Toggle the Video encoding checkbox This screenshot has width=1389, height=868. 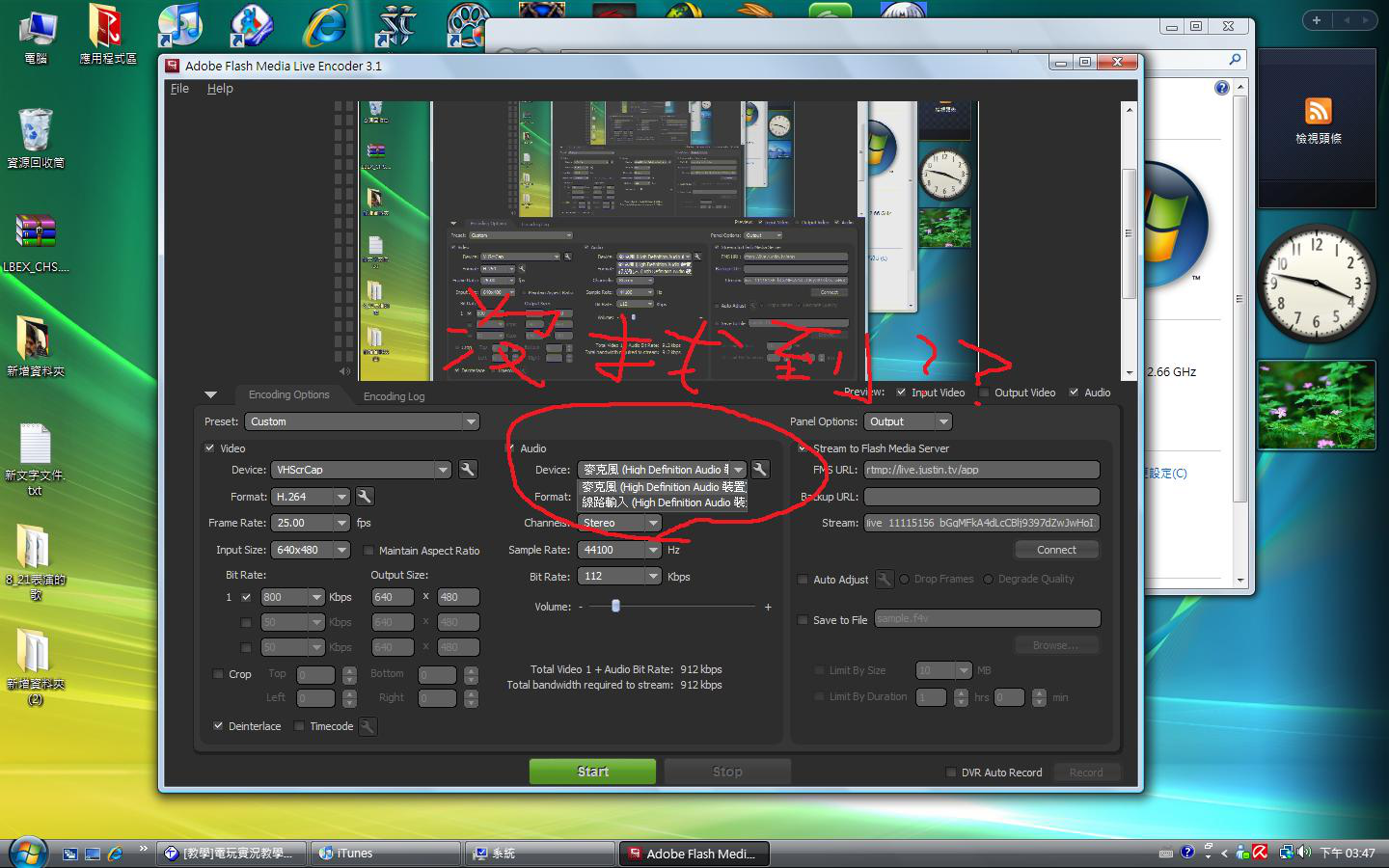click(x=209, y=448)
